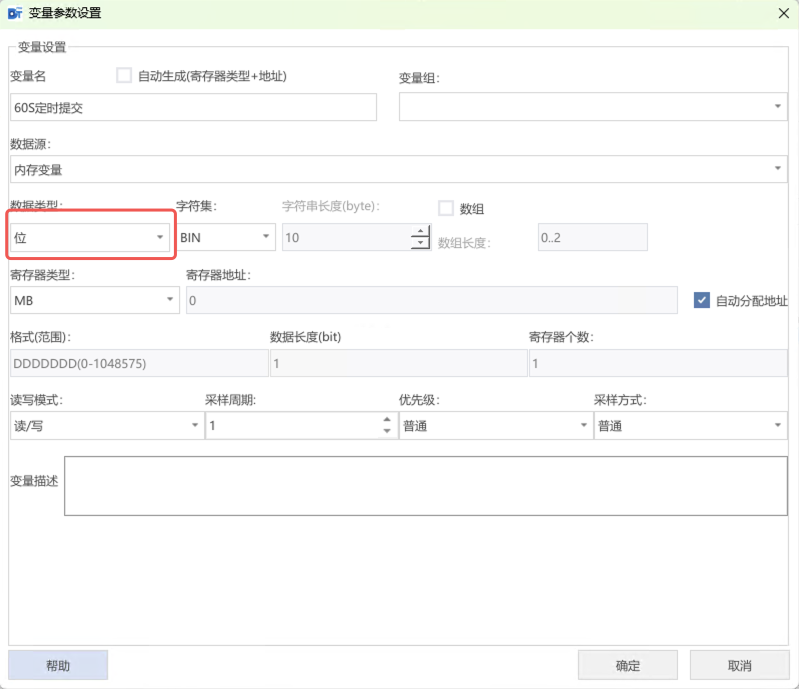Click the app icon in title bar

[15, 14]
